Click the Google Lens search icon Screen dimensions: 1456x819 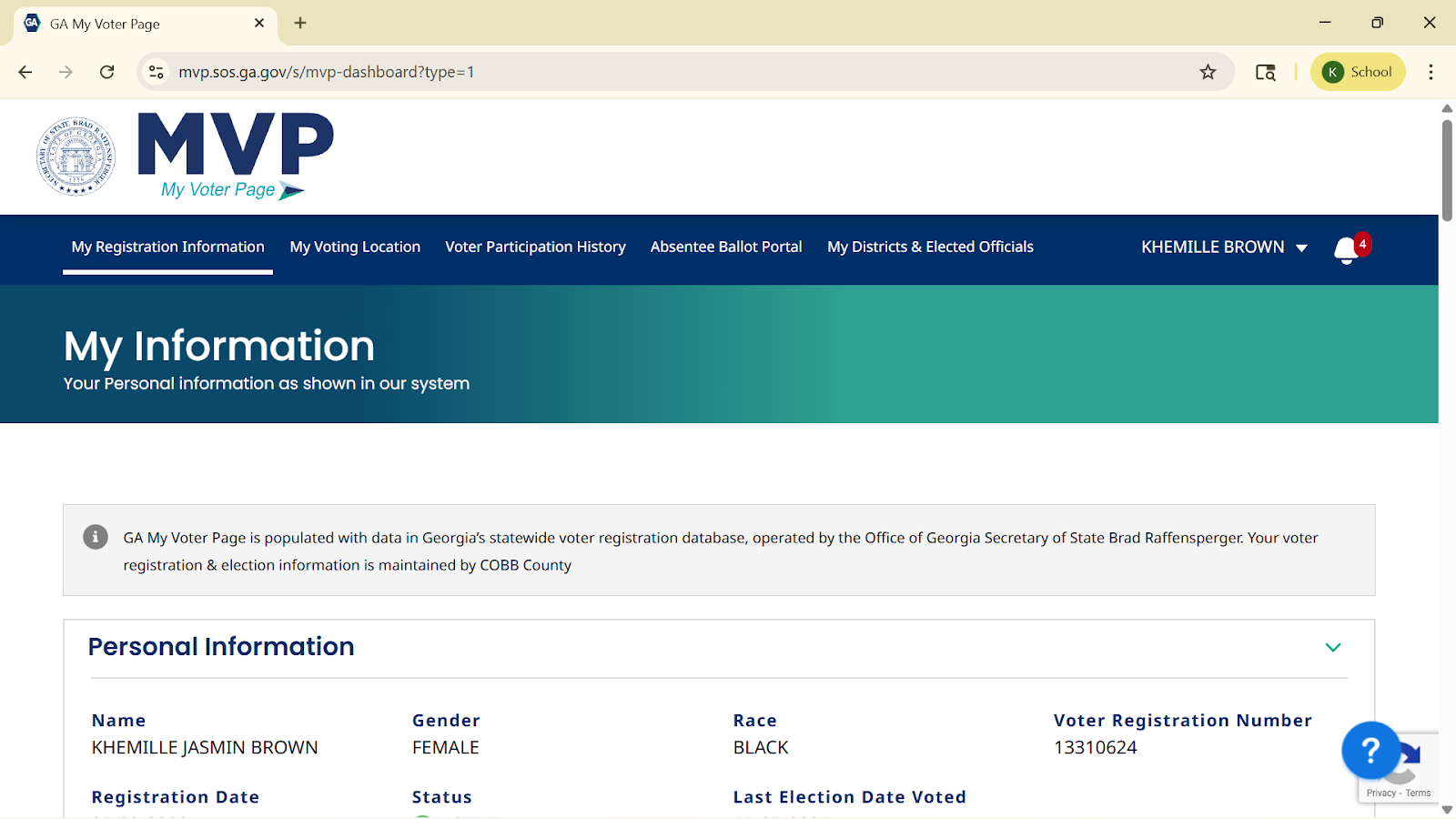pyautogui.click(x=1265, y=72)
